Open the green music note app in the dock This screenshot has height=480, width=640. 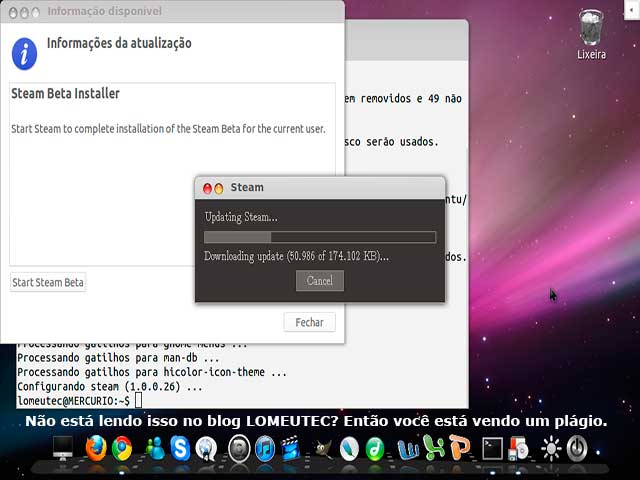374,449
